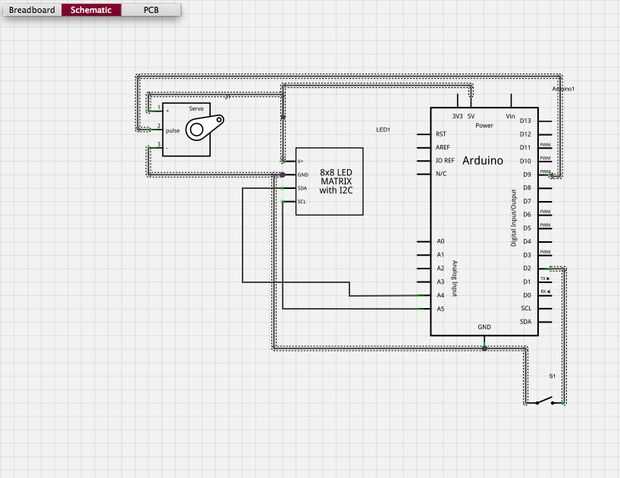This screenshot has width=620, height=478.
Task: Click the Arduino GND pin label
Action: (x=484, y=327)
